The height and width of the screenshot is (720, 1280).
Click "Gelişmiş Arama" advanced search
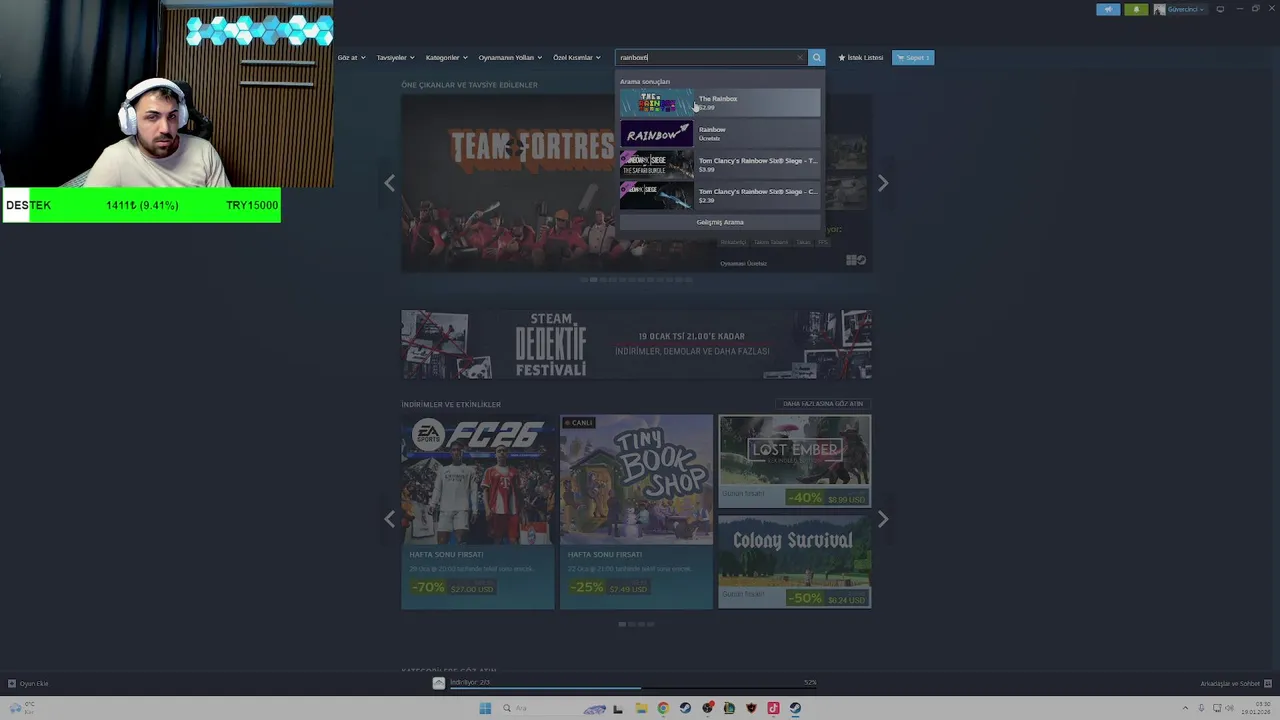[x=720, y=222]
